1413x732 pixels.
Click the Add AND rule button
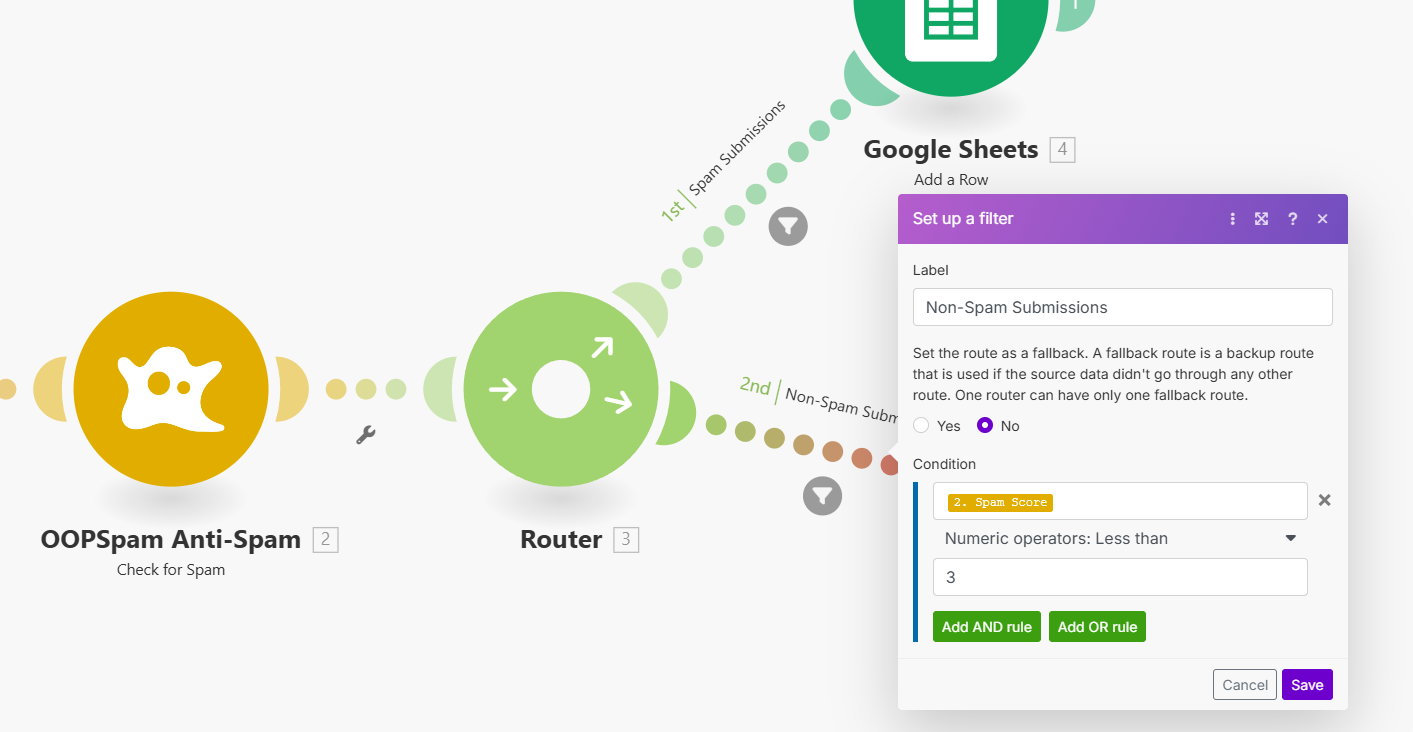(987, 627)
